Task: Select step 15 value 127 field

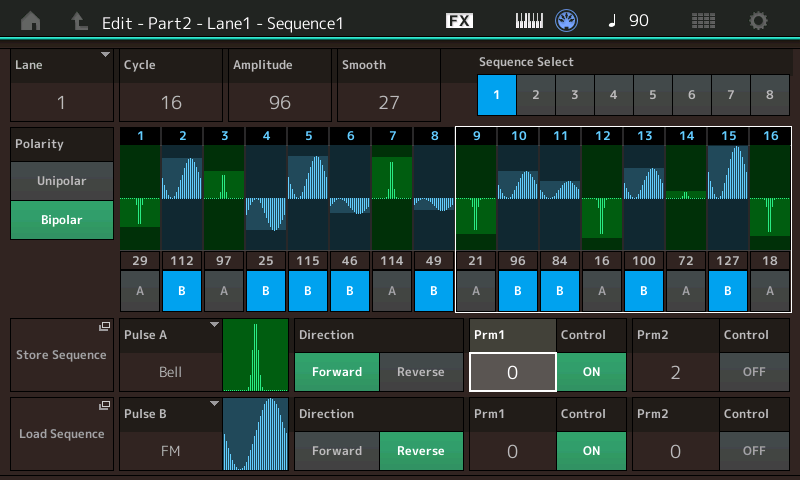Action: (728, 260)
